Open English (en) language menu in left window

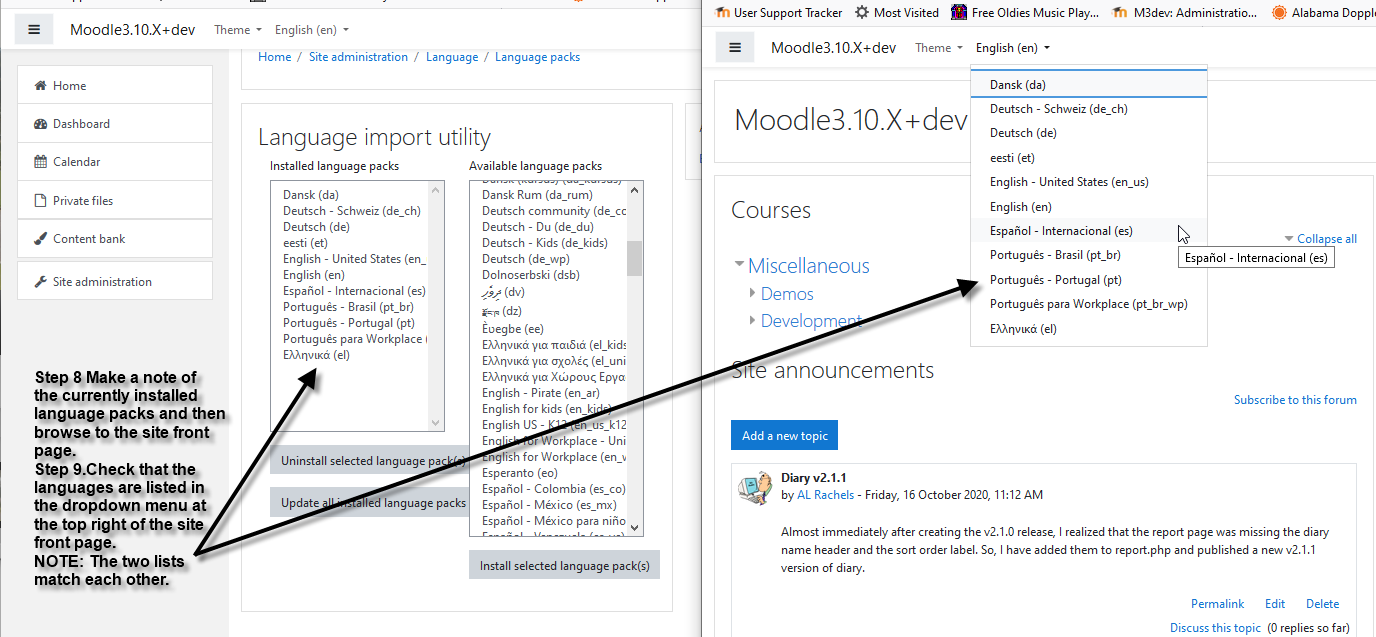pyautogui.click(x=312, y=30)
